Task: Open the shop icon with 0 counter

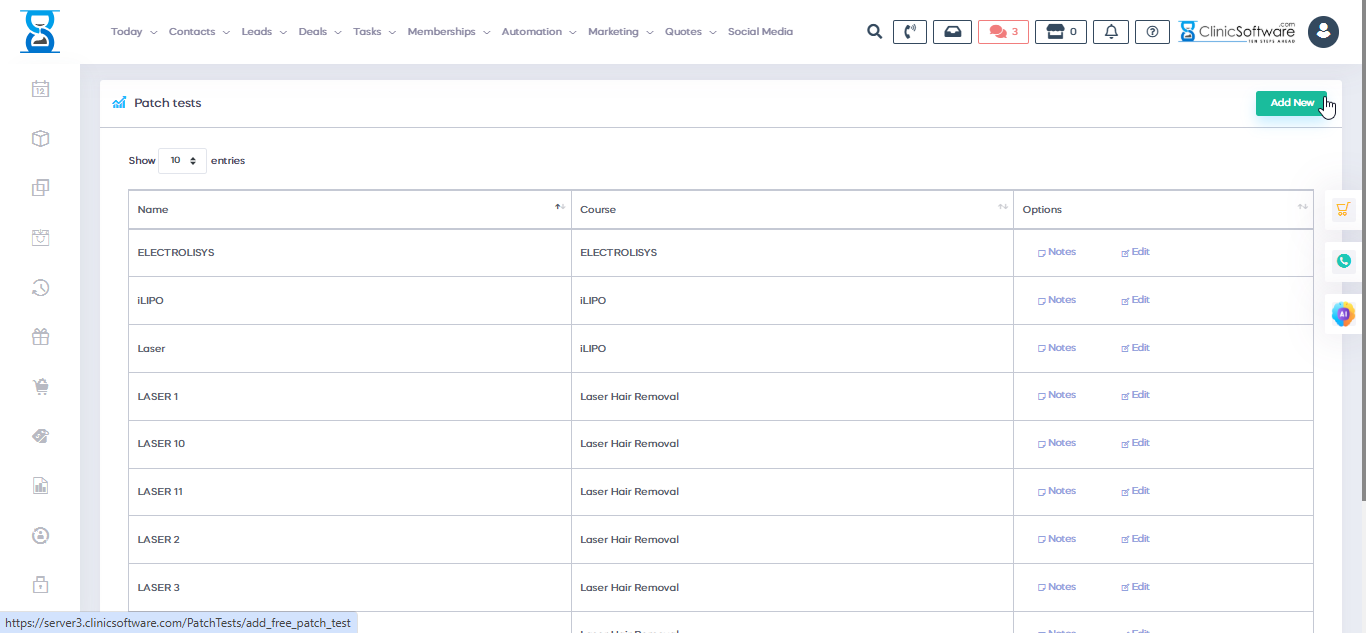Action: click(1060, 31)
